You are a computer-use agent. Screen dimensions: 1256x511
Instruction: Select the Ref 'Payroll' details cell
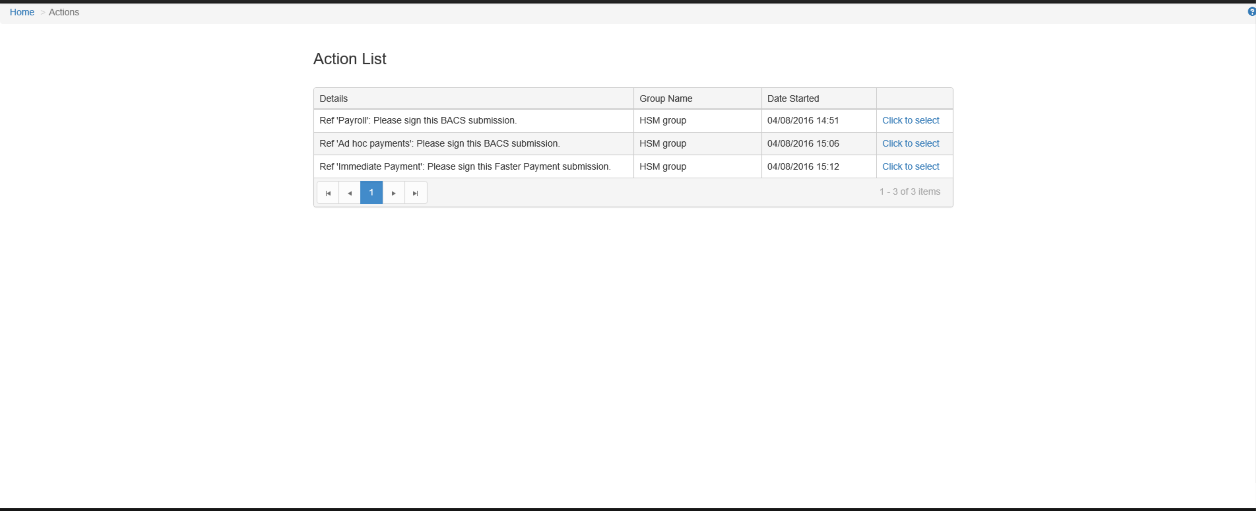point(417,121)
